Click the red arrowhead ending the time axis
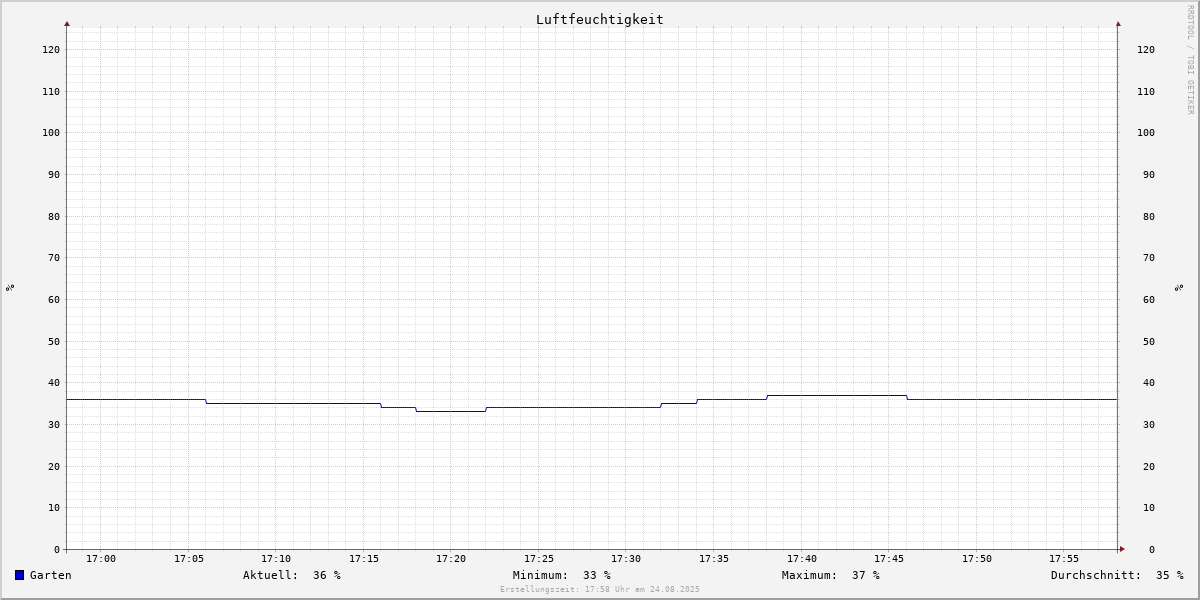This screenshot has height=600, width=1200. tap(1122, 549)
